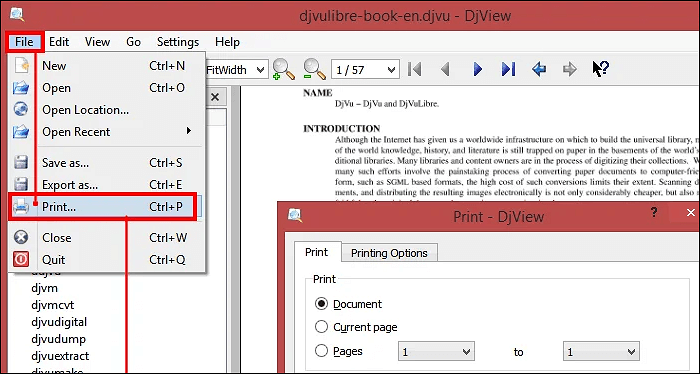
Task: Go to the last page
Action: [508, 69]
